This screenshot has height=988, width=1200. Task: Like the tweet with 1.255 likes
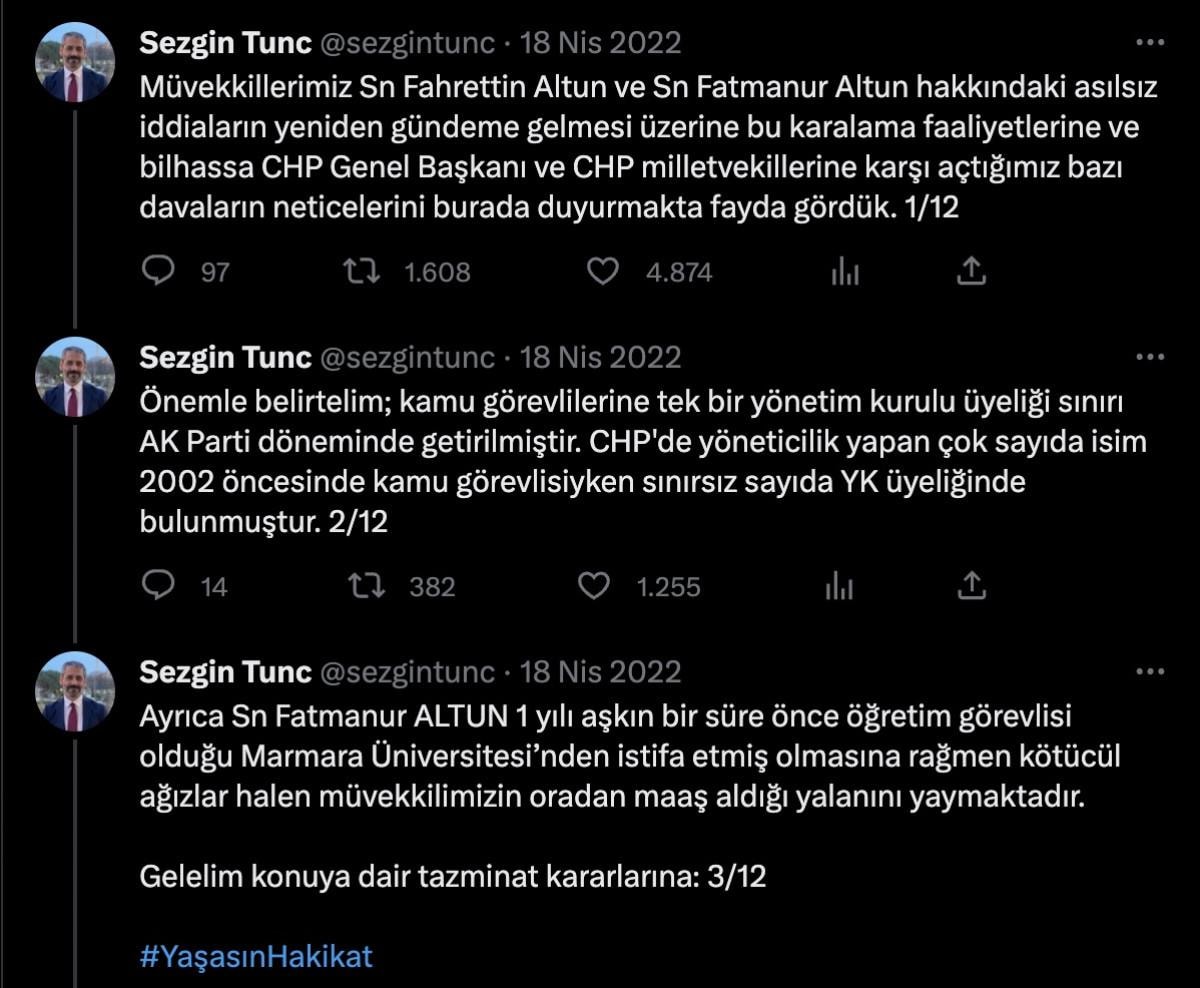coord(596,586)
